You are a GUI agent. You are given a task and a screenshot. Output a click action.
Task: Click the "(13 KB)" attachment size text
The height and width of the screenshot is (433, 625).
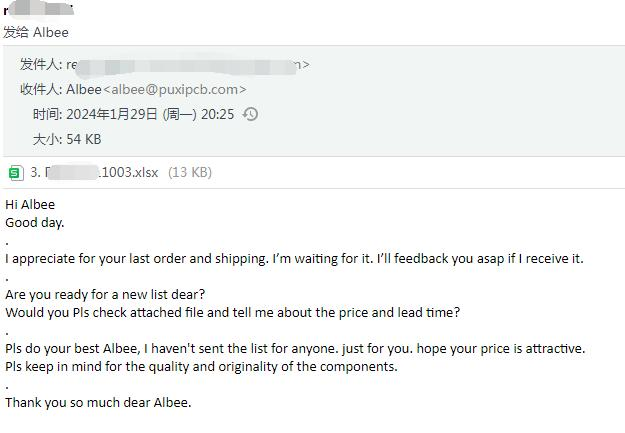[190, 172]
